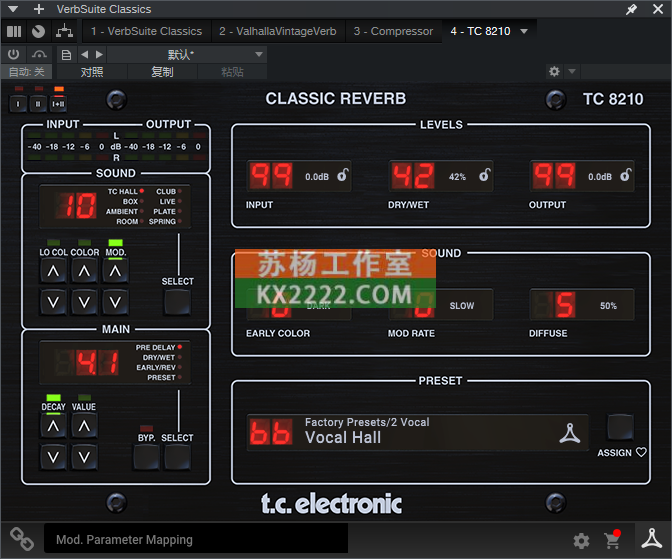Open the plugin chain bars icon

point(14,31)
